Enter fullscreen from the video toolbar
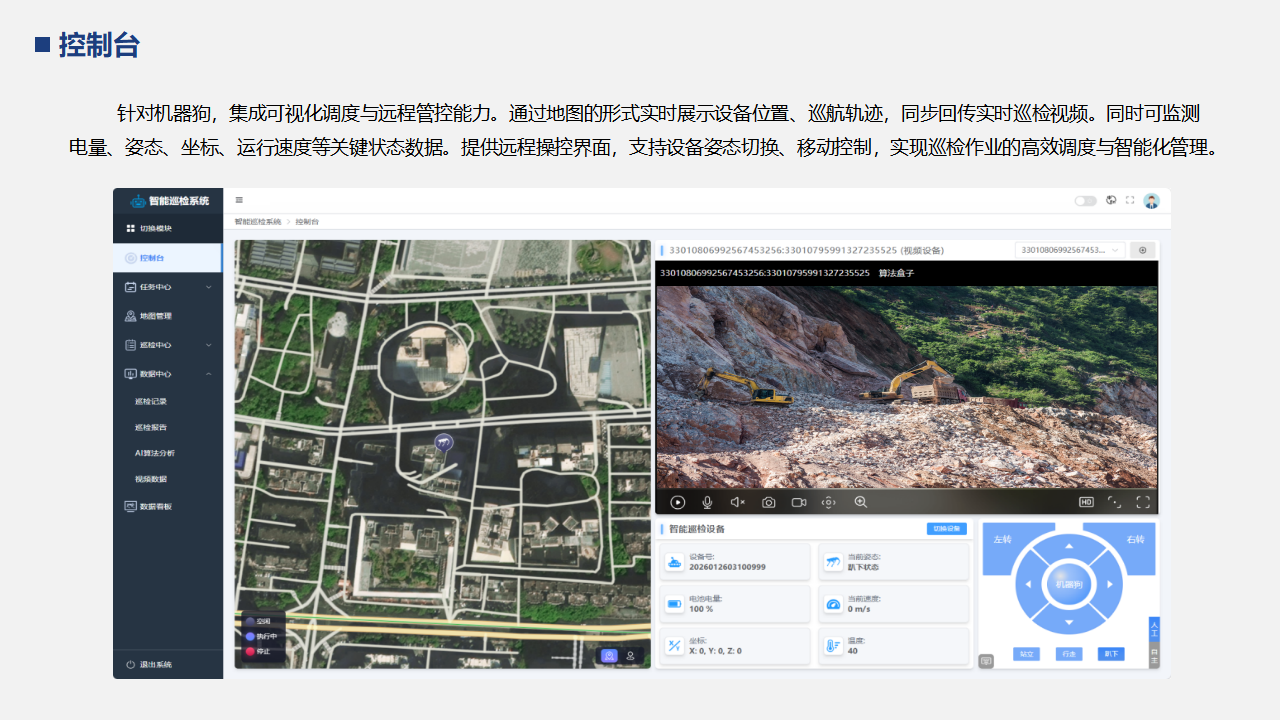This screenshot has width=1280, height=720. click(x=1143, y=502)
